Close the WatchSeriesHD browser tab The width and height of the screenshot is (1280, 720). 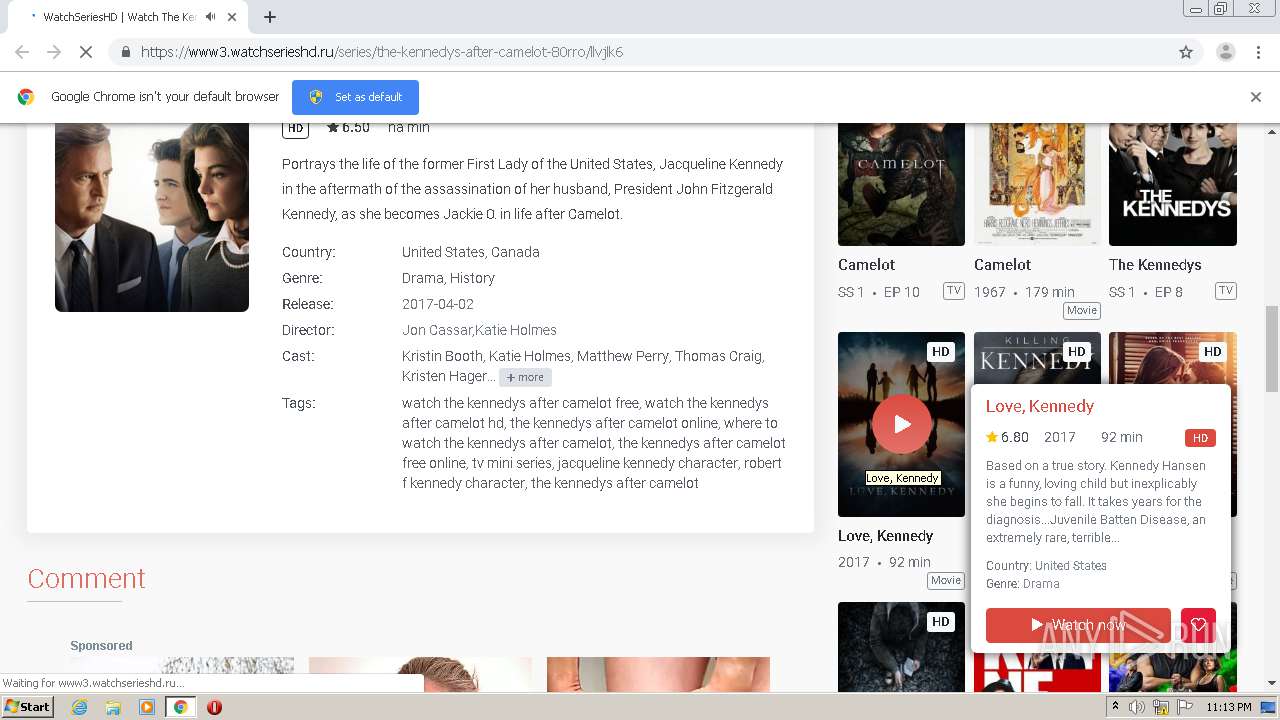(232, 17)
